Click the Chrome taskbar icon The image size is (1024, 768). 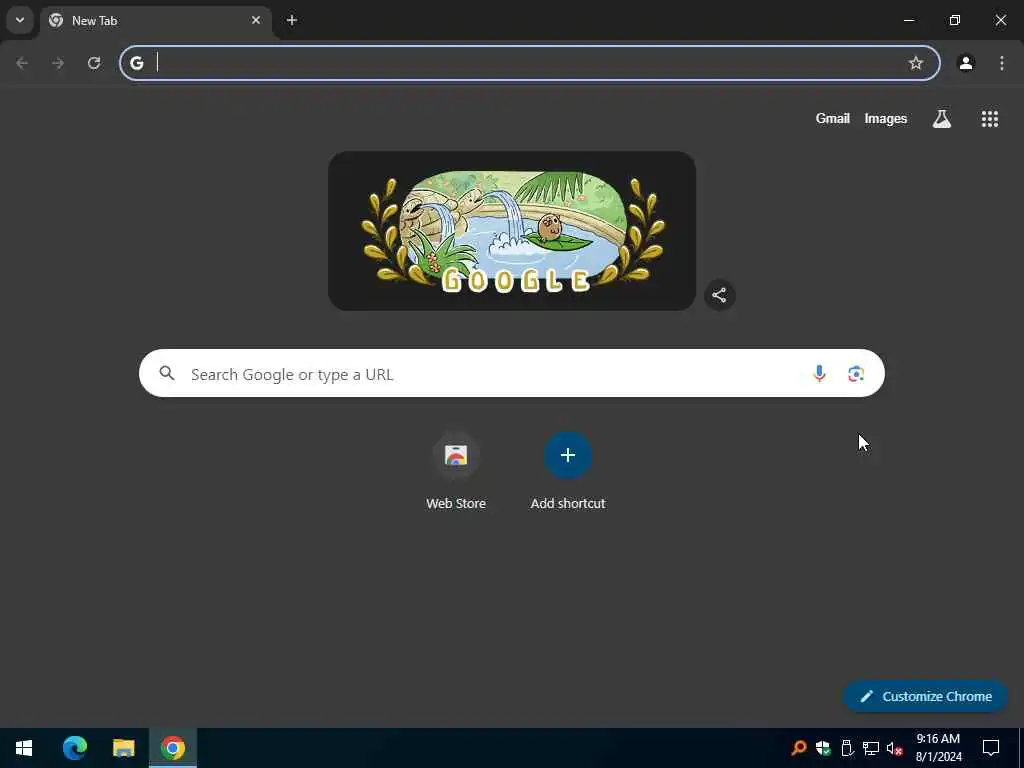coord(173,748)
